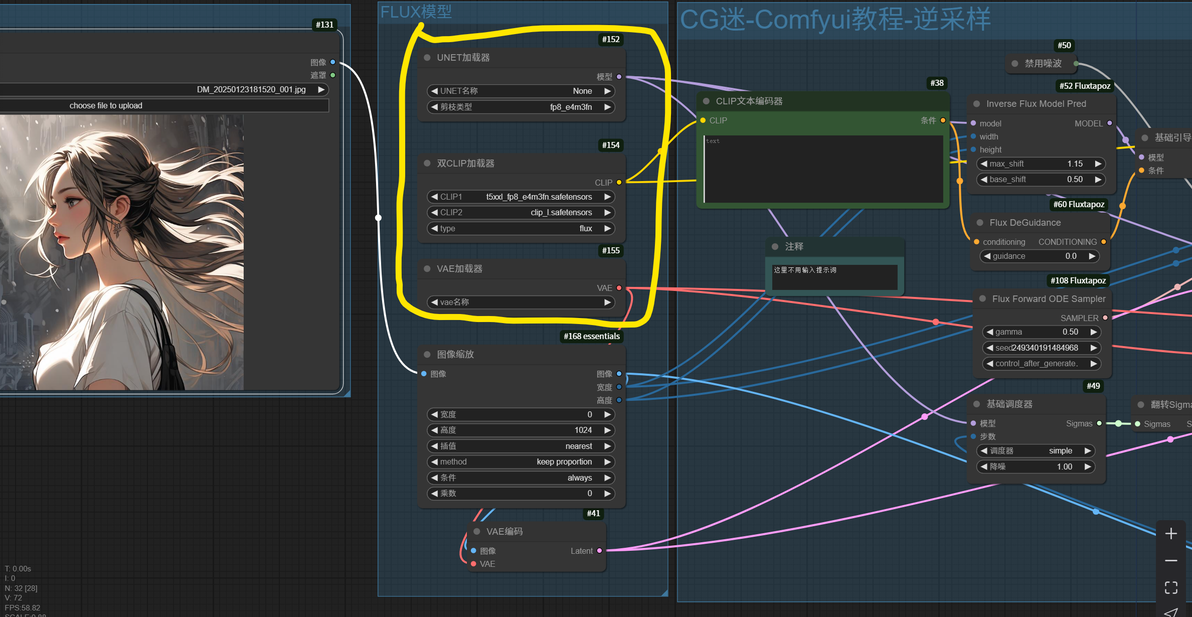Click choose file to upload button

tap(106, 106)
